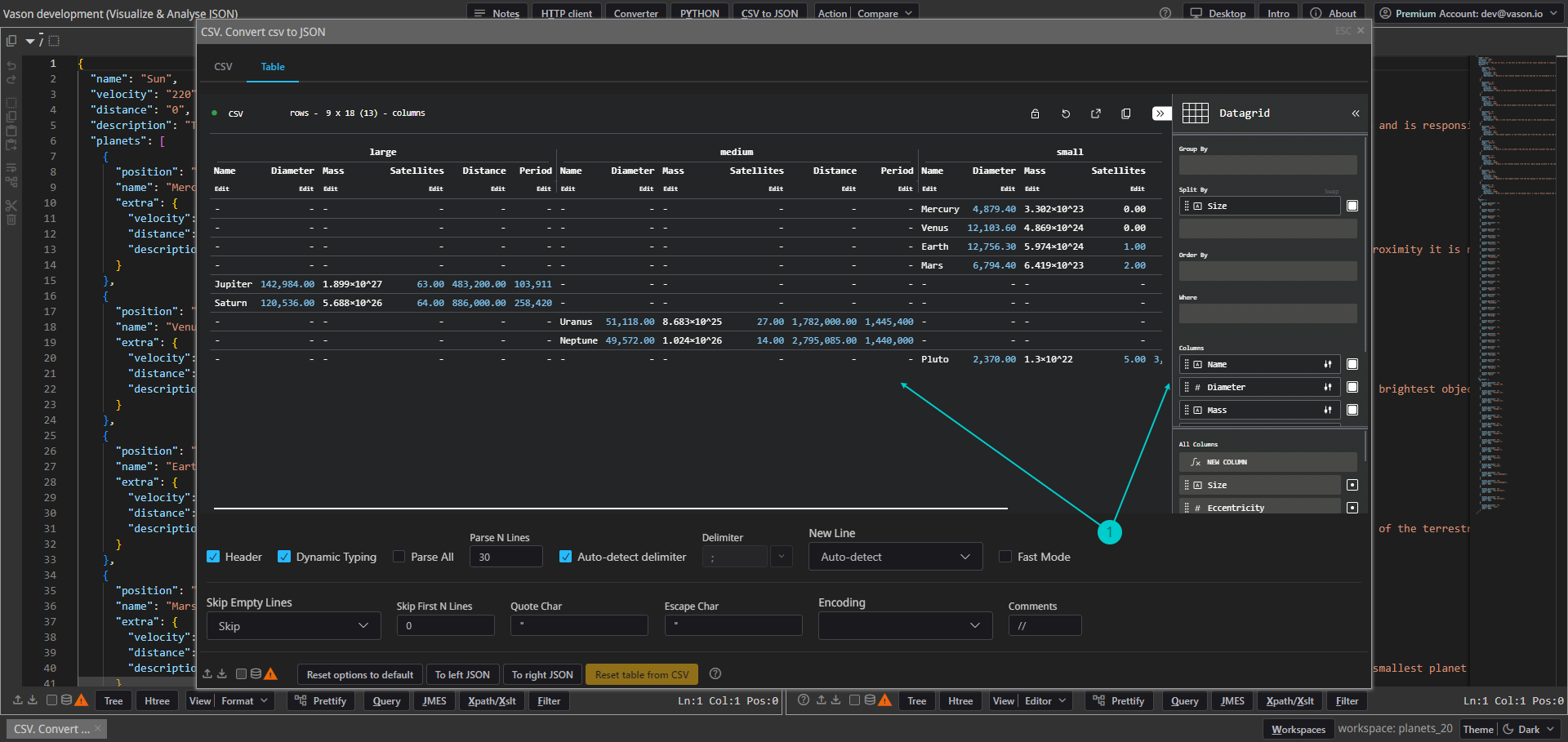
Task: Open the Notes menu
Action: 497,13
